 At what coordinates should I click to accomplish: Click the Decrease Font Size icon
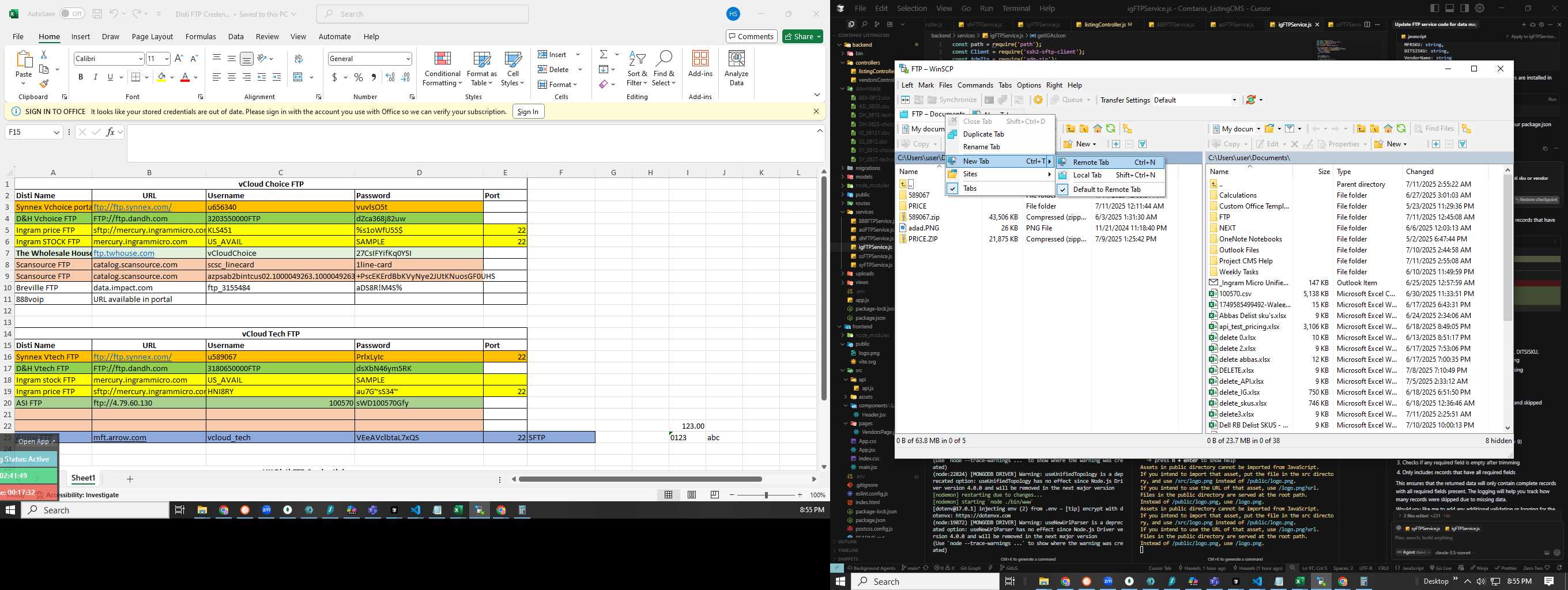pos(194,58)
